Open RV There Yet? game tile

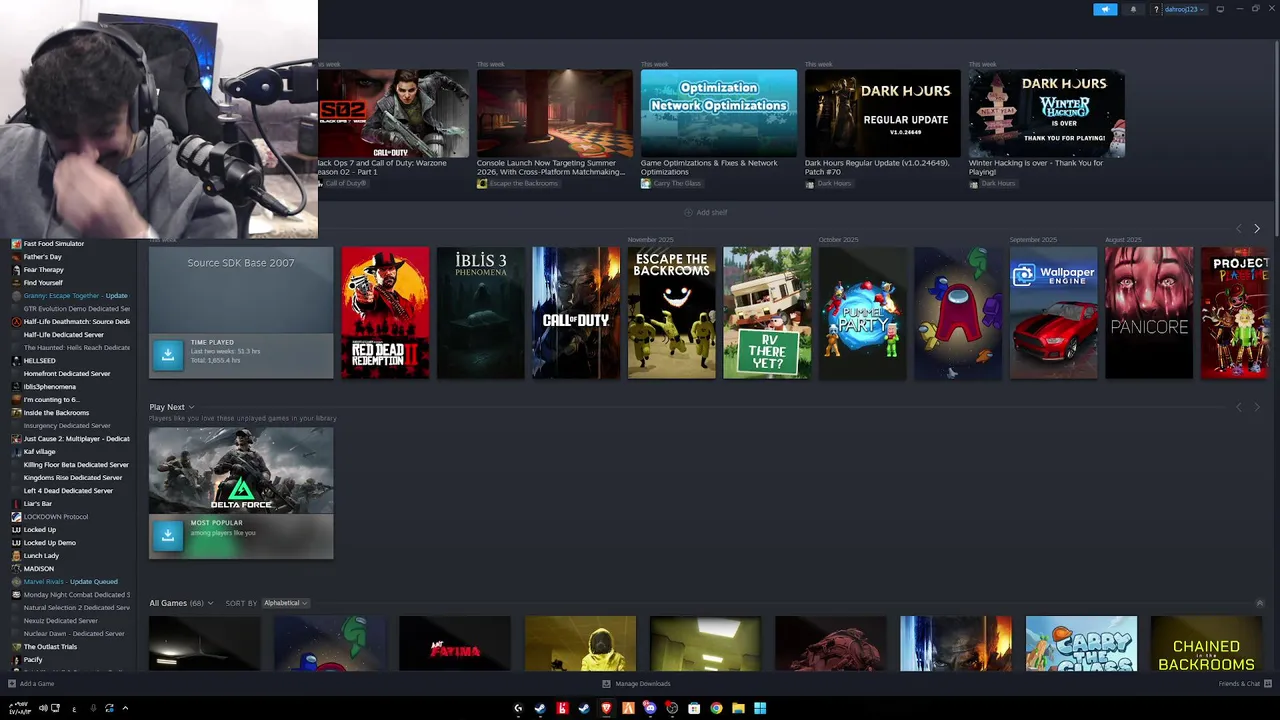coord(767,313)
